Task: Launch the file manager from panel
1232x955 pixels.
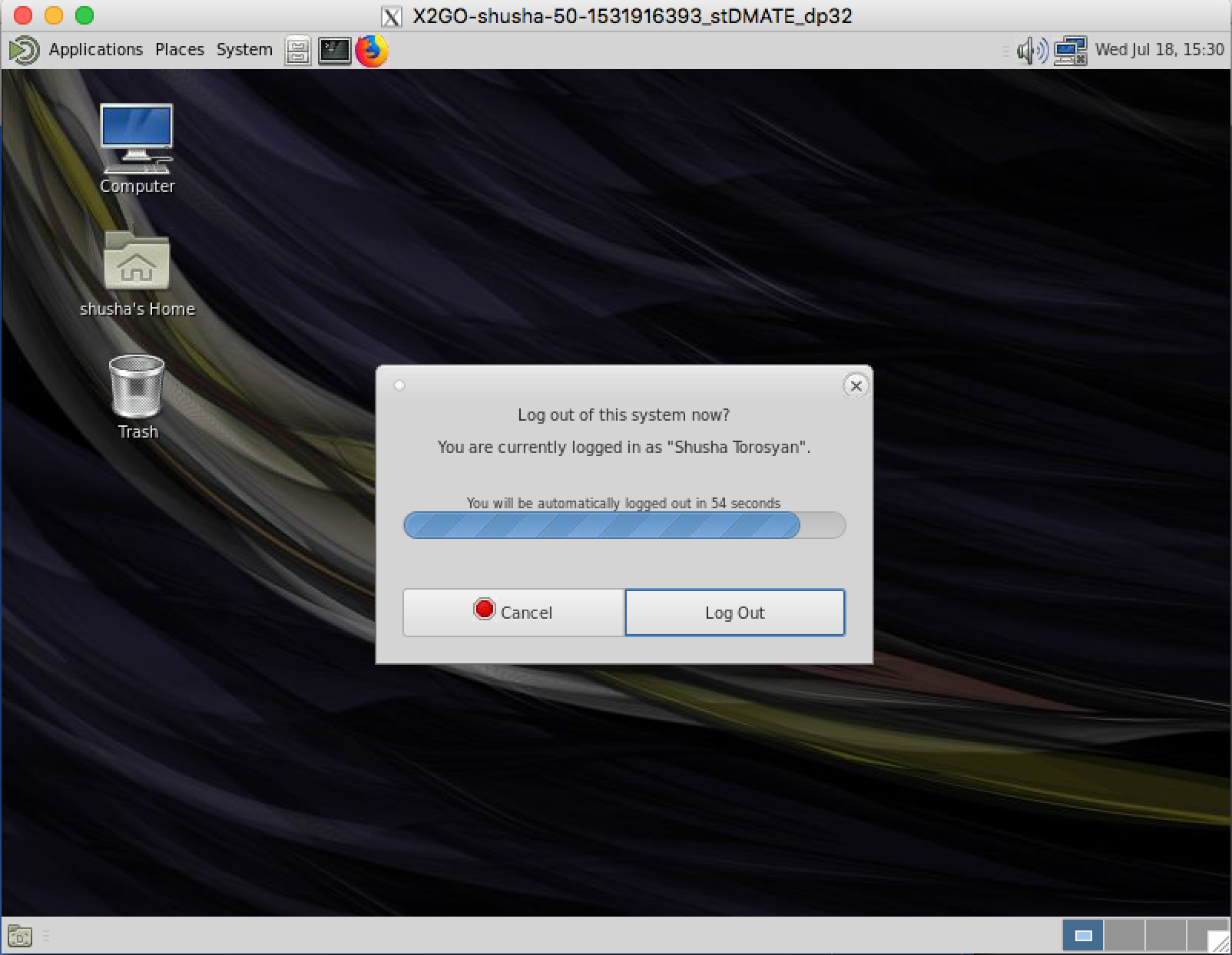Action: pyautogui.click(x=298, y=51)
